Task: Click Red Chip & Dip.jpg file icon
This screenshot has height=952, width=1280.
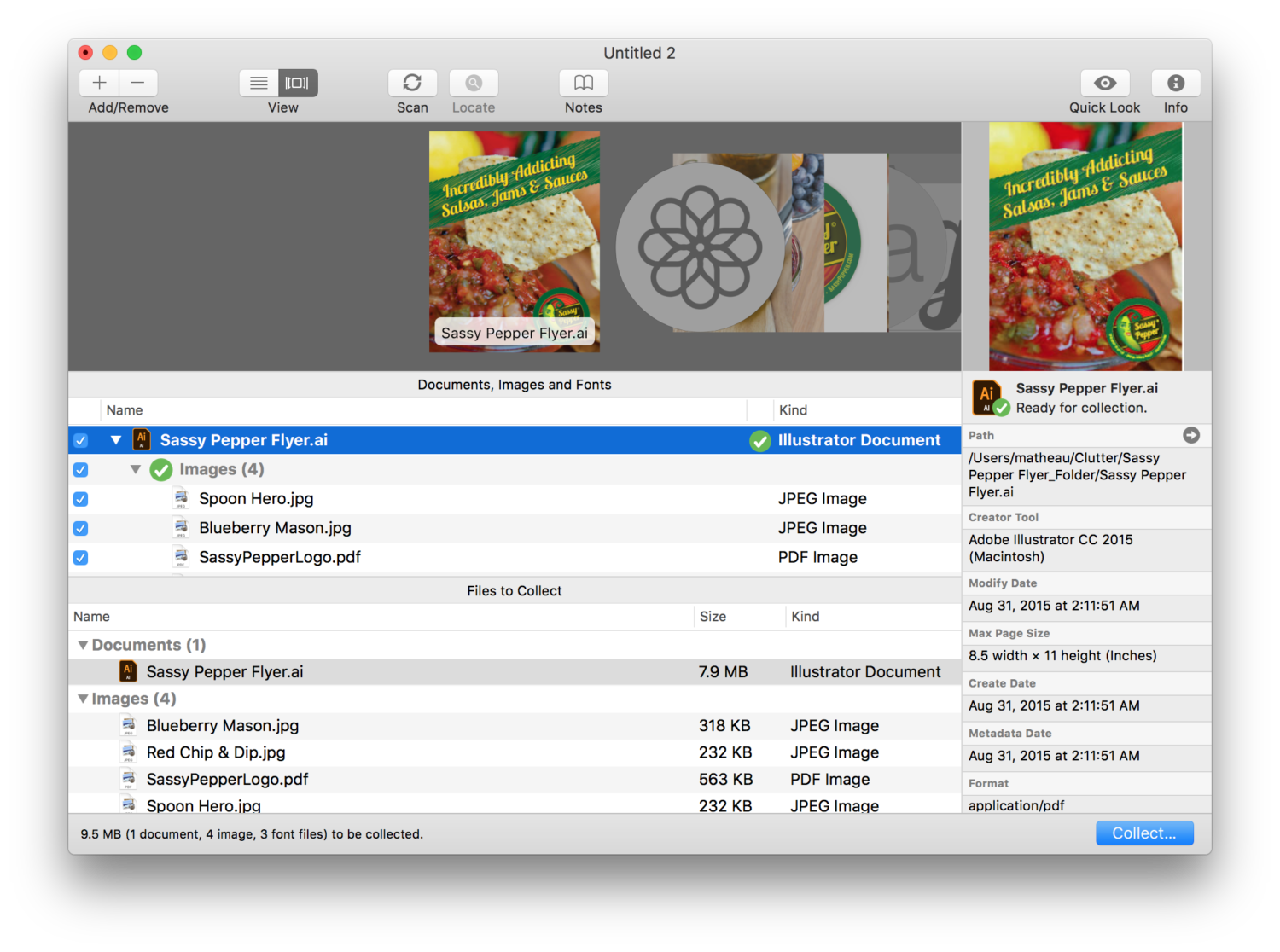Action: (x=128, y=752)
